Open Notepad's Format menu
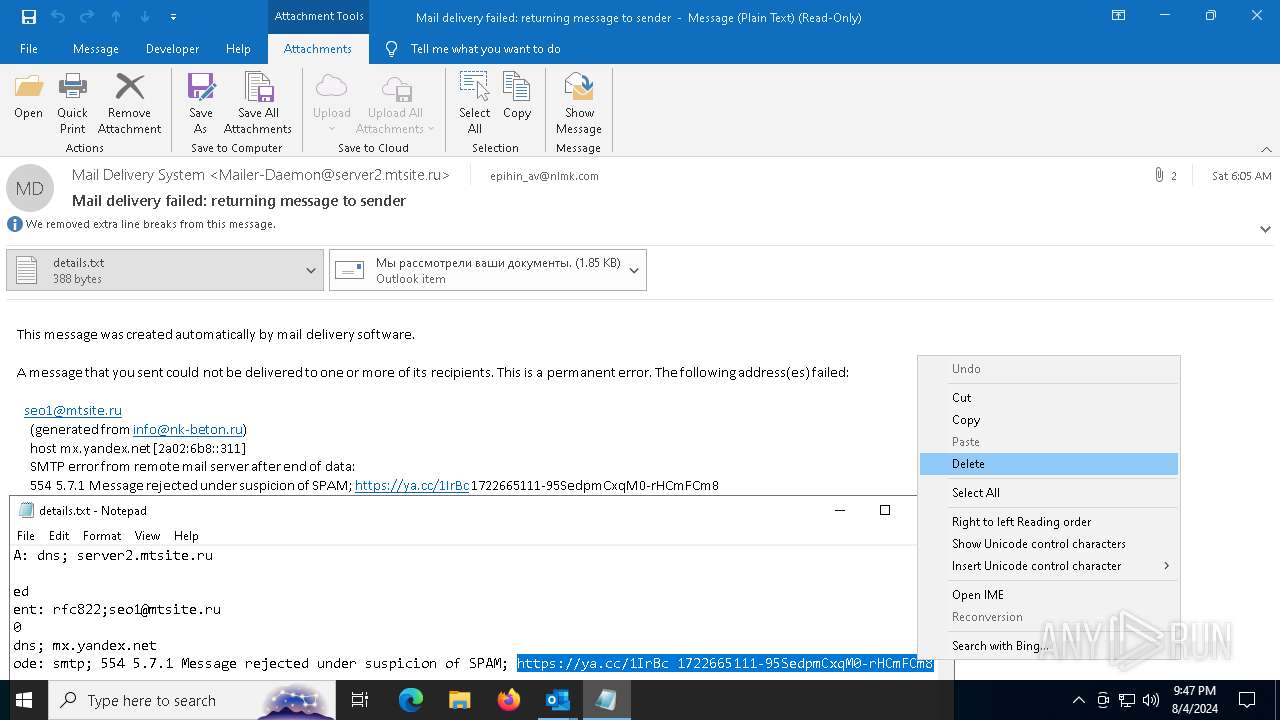The height and width of the screenshot is (720, 1280). coord(102,536)
